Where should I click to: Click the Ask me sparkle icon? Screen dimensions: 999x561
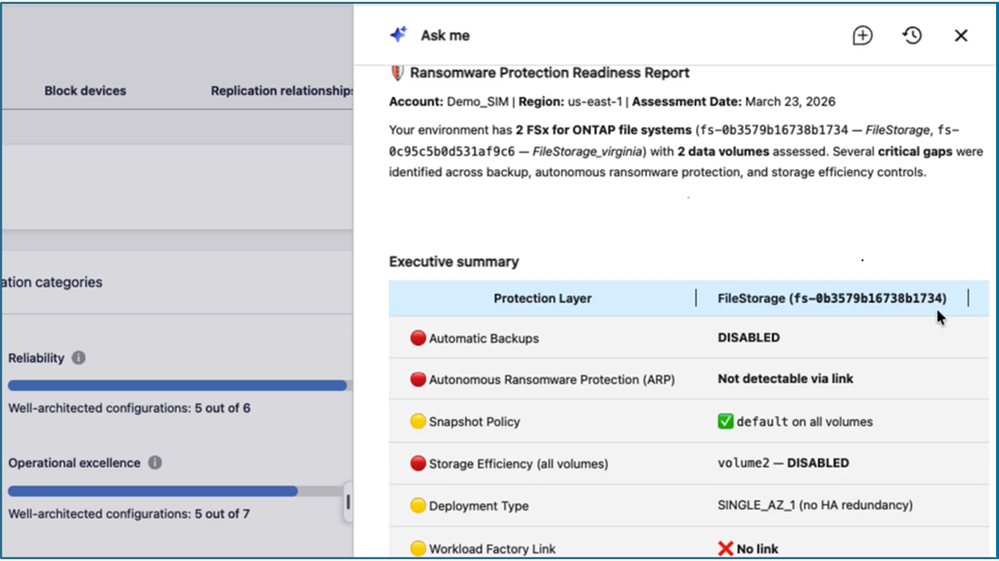tap(398, 34)
